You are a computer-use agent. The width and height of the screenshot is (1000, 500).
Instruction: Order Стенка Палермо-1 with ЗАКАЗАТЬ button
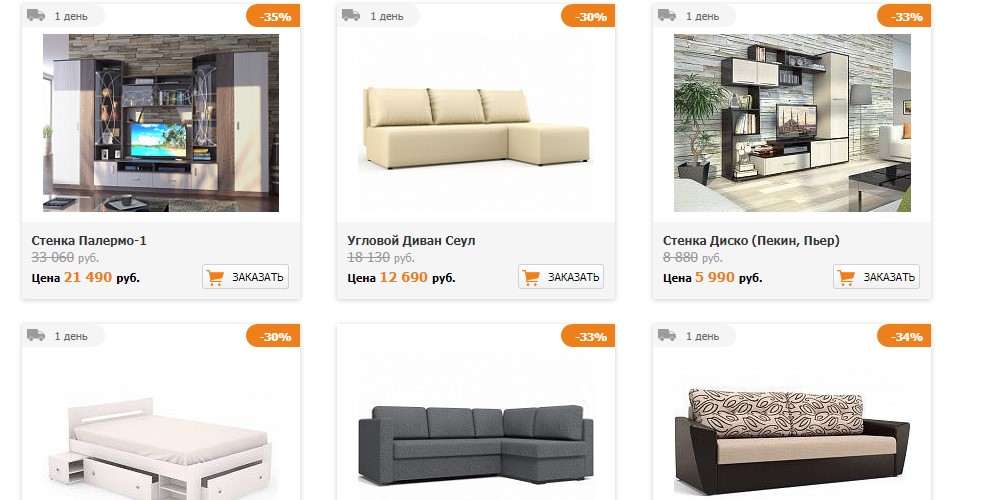click(246, 277)
